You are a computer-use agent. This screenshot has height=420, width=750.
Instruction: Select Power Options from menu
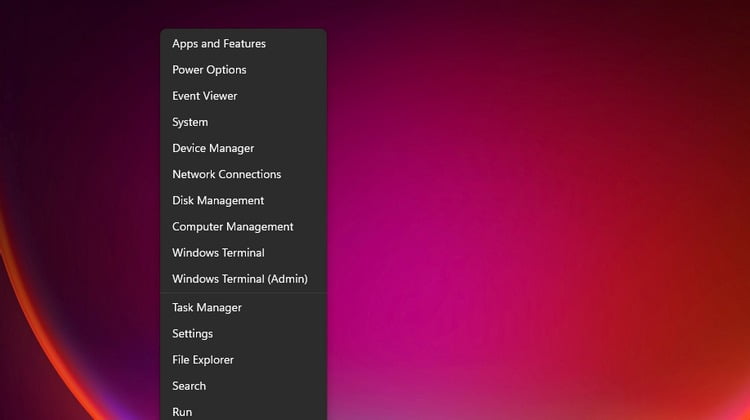pos(243,70)
